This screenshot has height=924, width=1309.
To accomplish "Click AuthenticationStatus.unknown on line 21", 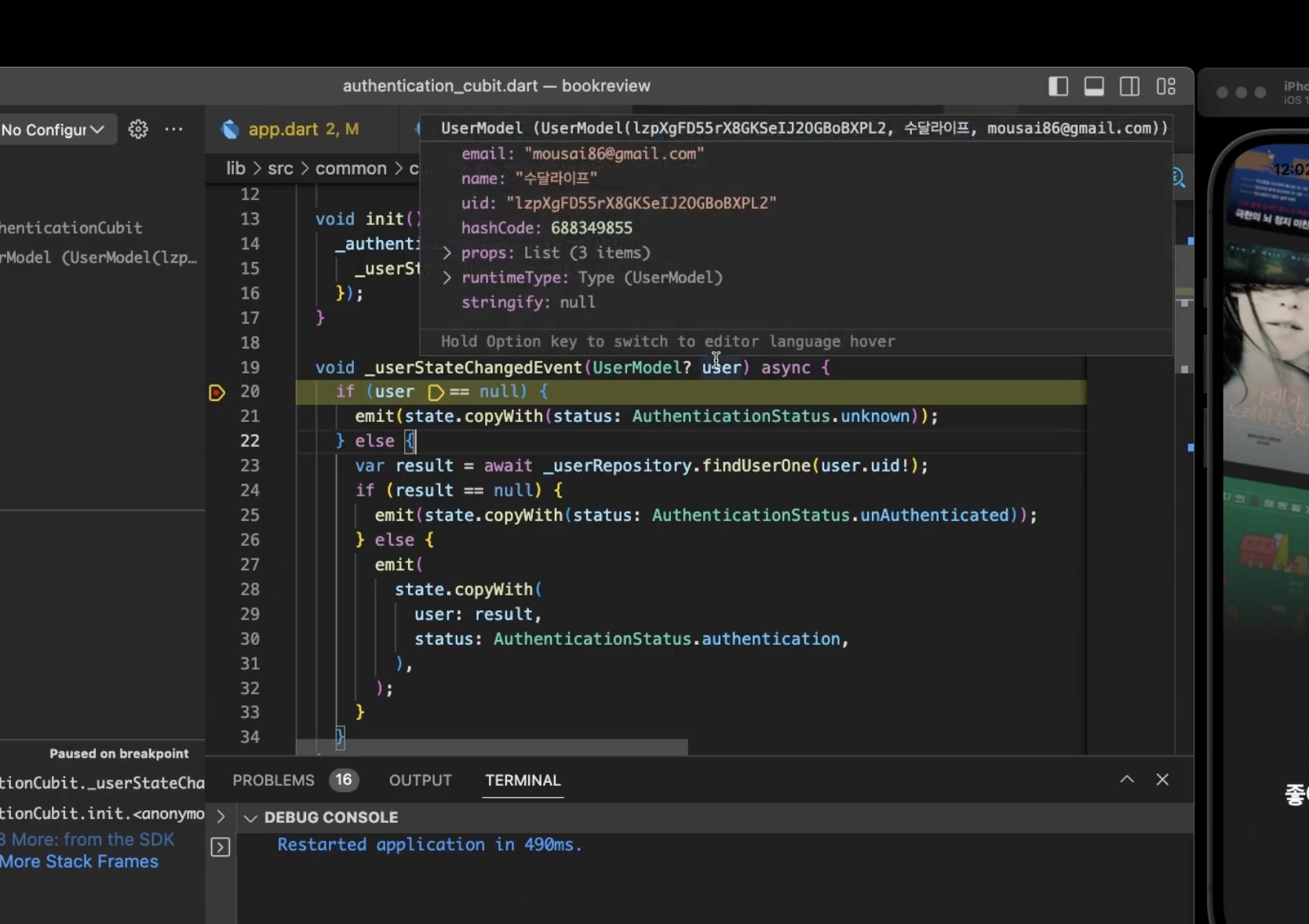I will tap(771, 417).
